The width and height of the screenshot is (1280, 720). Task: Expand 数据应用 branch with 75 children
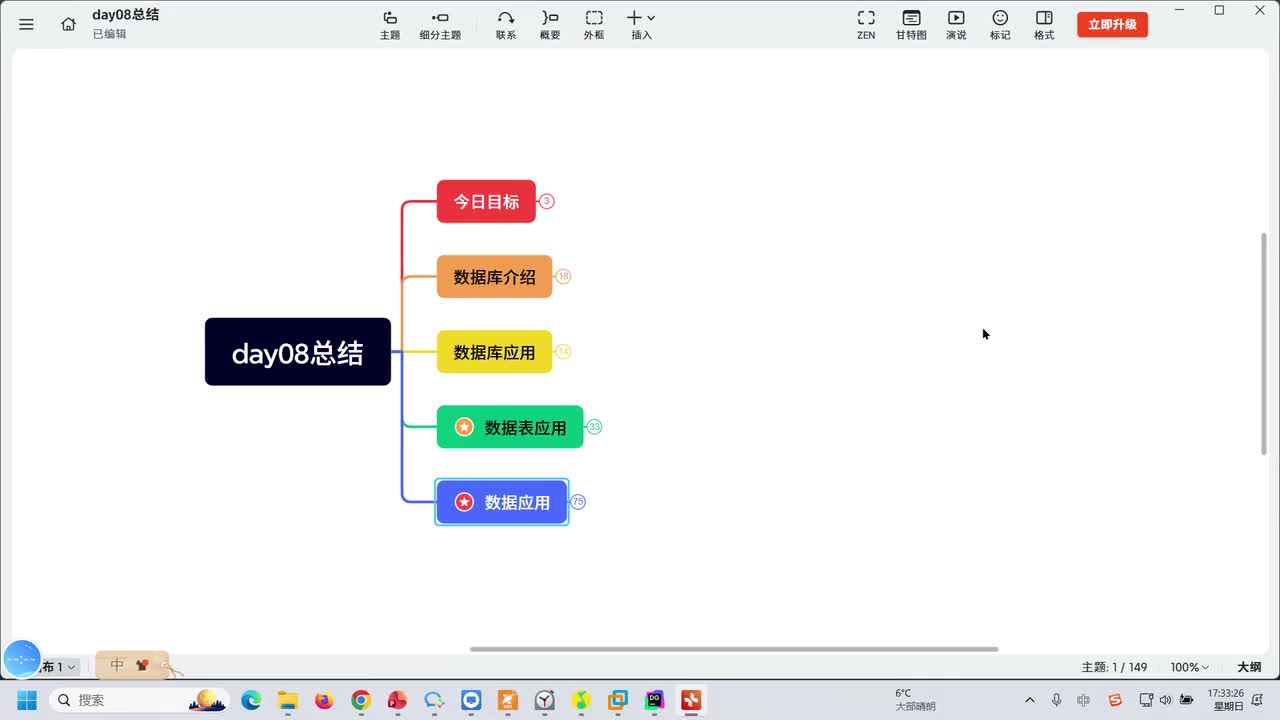pos(578,502)
